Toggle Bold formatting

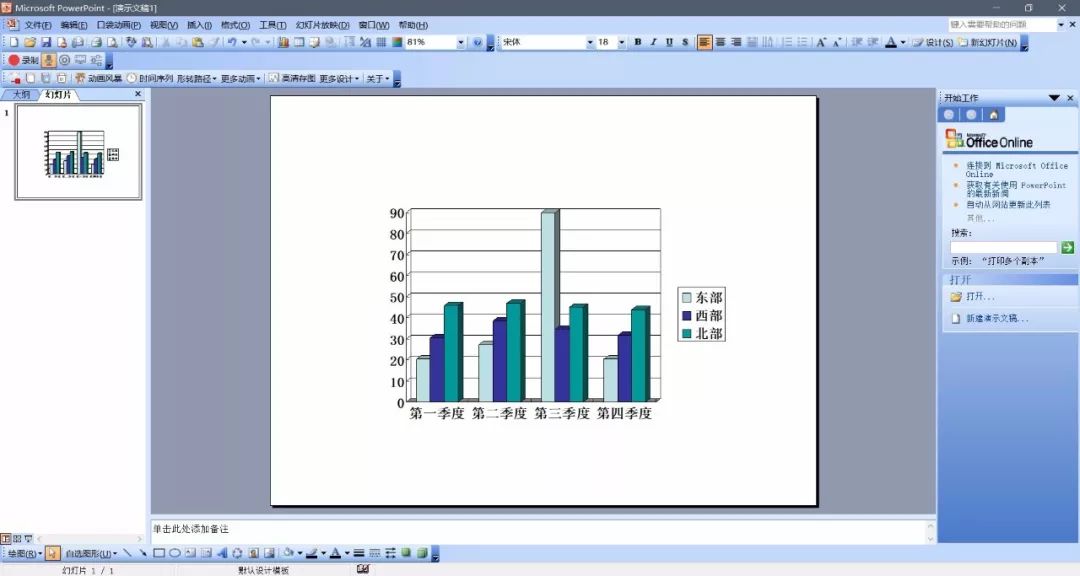tap(638, 42)
